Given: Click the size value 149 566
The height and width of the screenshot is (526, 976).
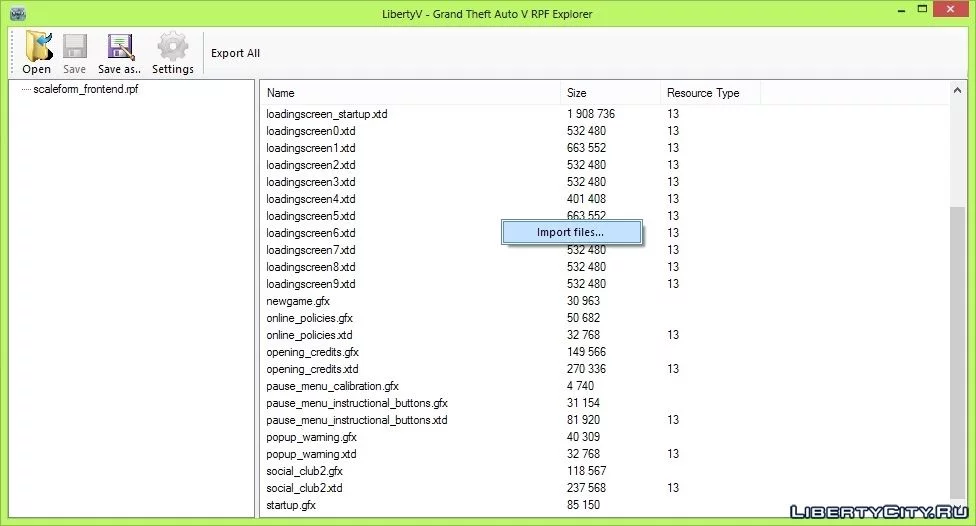Looking at the screenshot, I should (586, 352).
